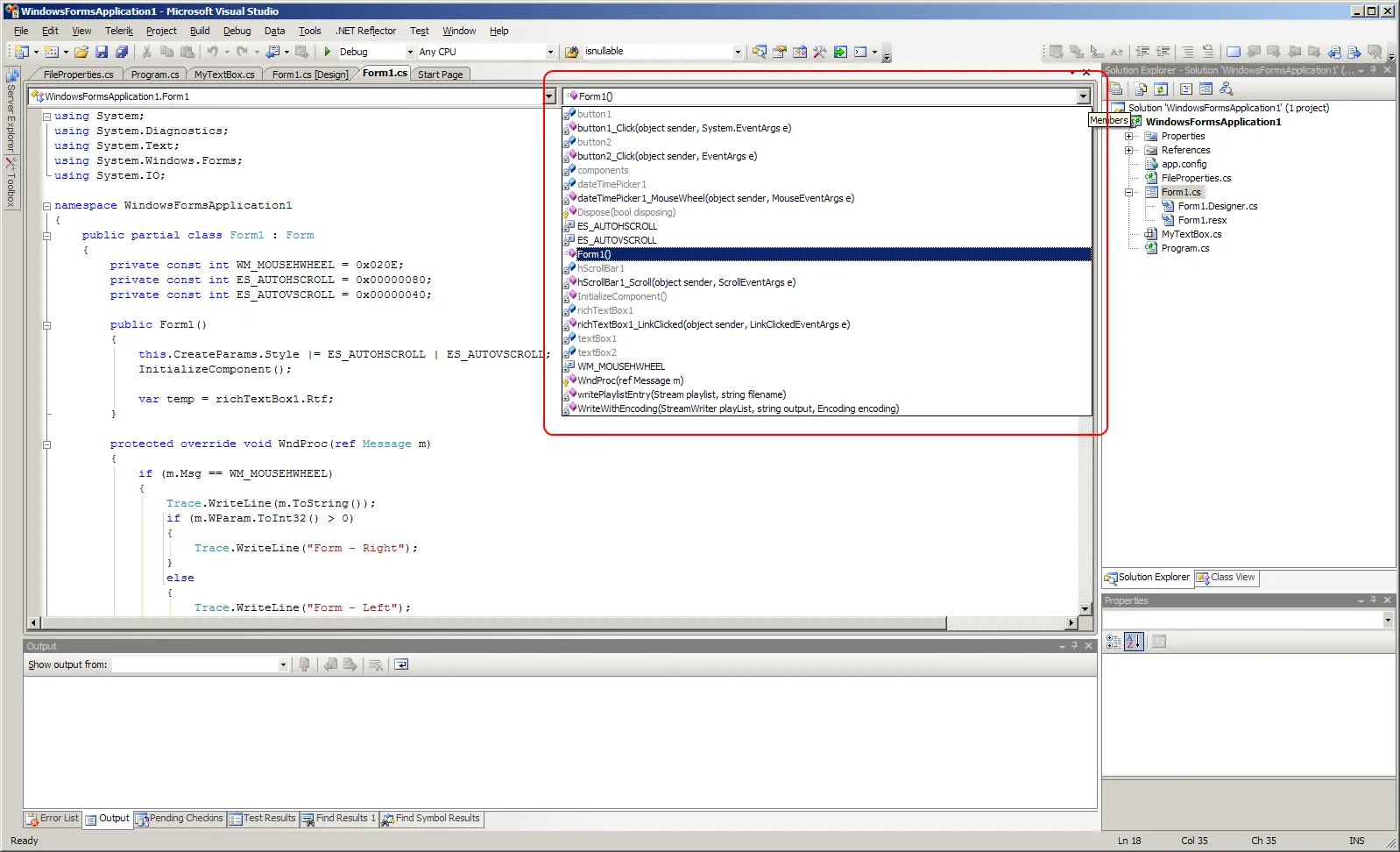
Task: Select MyTextBox.cs in Solution Explorer
Action: [1191, 234]
